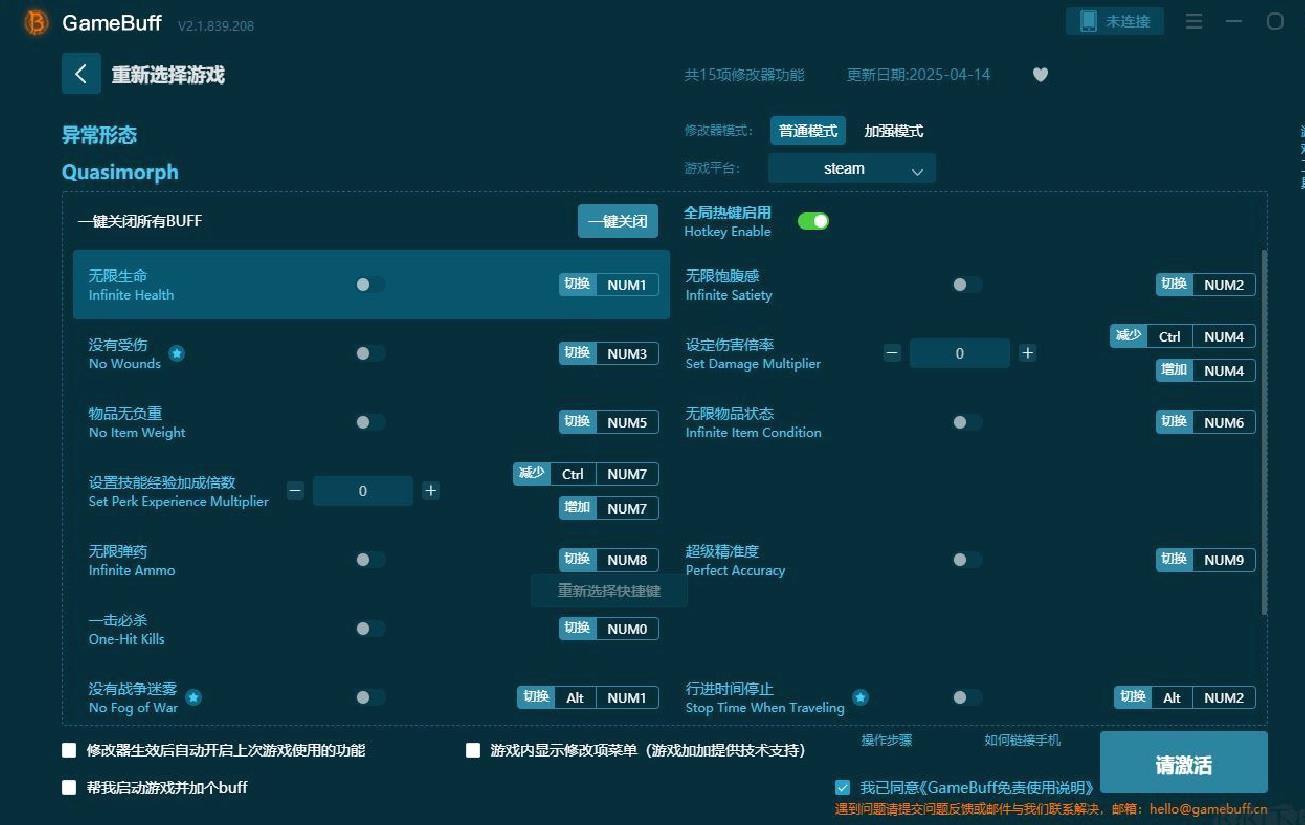
Task: Increase Perk Experience Multiplier with plus
Action: (x=430, y=490)
